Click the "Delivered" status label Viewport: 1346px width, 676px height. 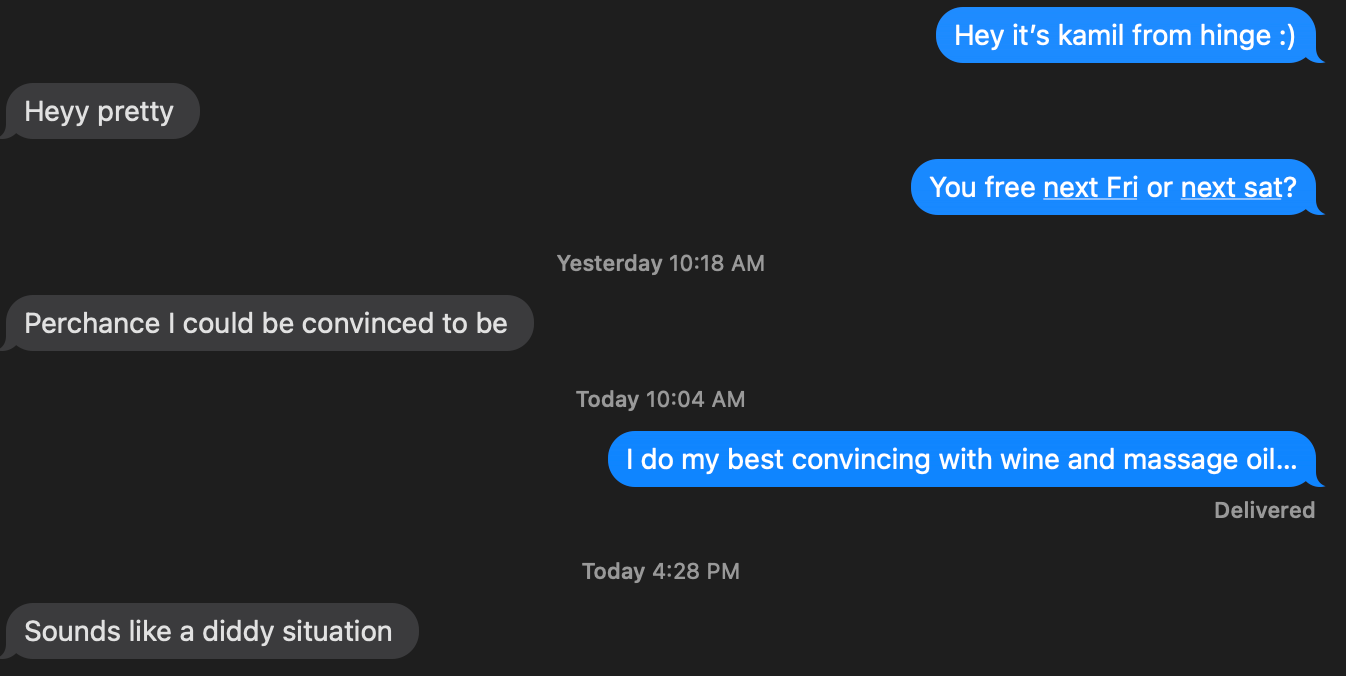(x=1264, y=510)
